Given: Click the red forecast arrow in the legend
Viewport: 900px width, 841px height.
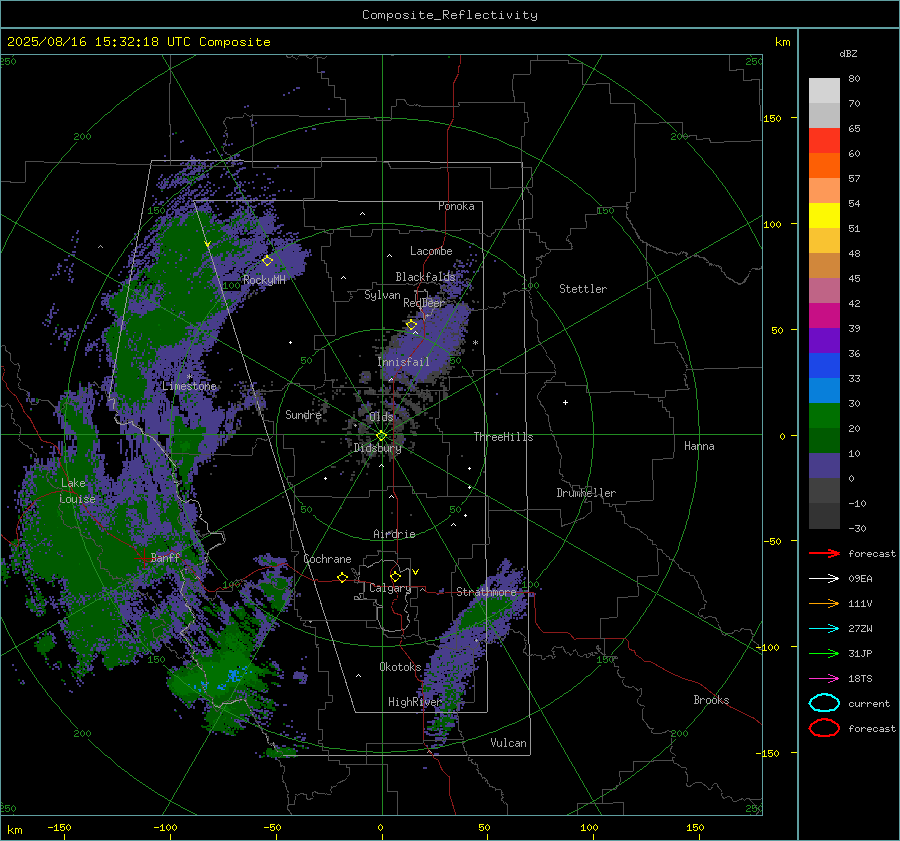Looking at the screenshot, I should 824,553.
